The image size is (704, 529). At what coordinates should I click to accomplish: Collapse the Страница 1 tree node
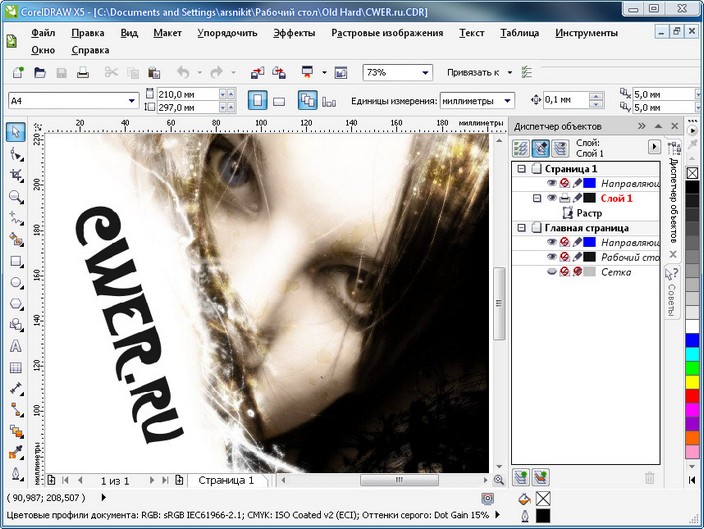pos(521,169)
